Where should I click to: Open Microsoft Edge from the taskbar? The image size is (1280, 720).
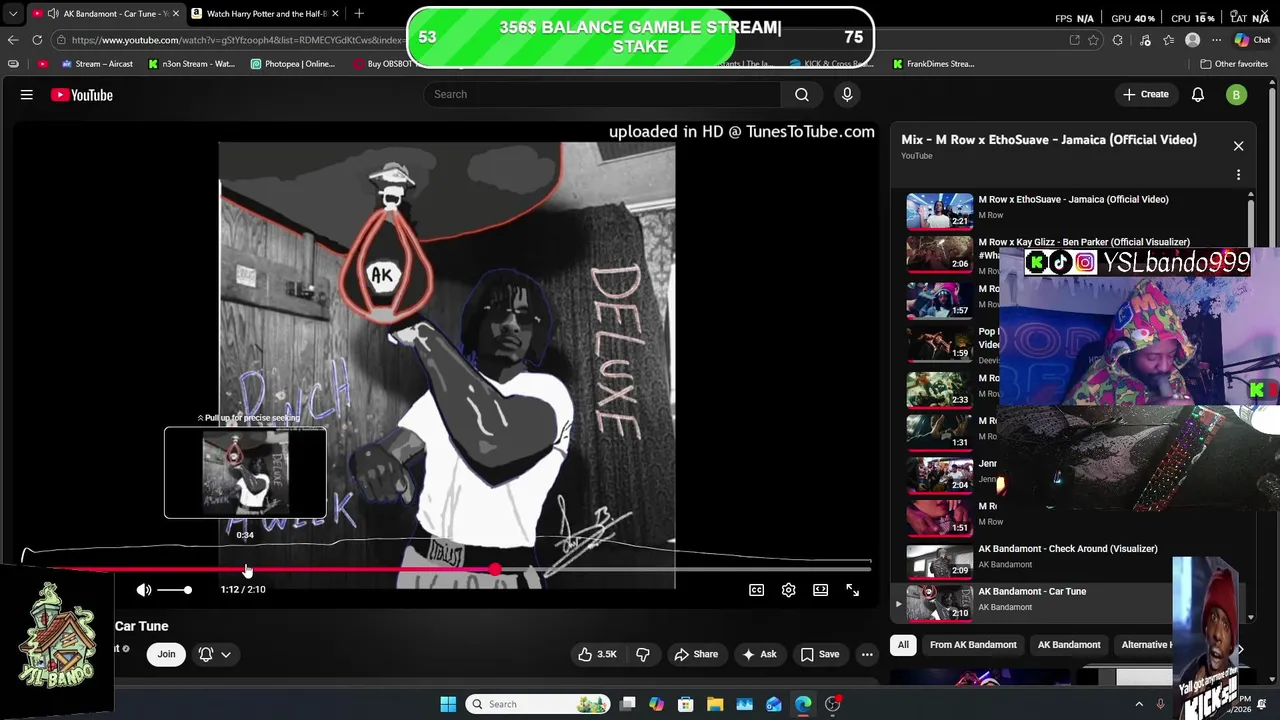(x=803, y=704)
